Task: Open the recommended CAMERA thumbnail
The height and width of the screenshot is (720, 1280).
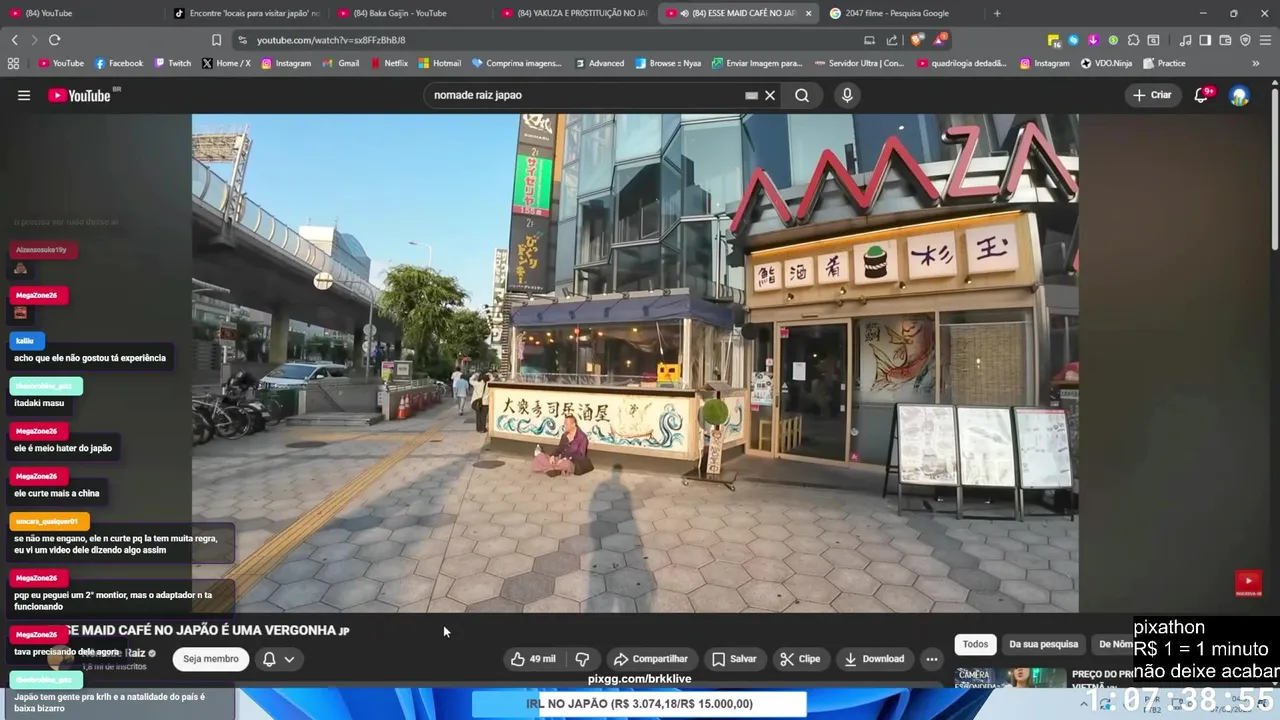Action: coord(1010,677)
